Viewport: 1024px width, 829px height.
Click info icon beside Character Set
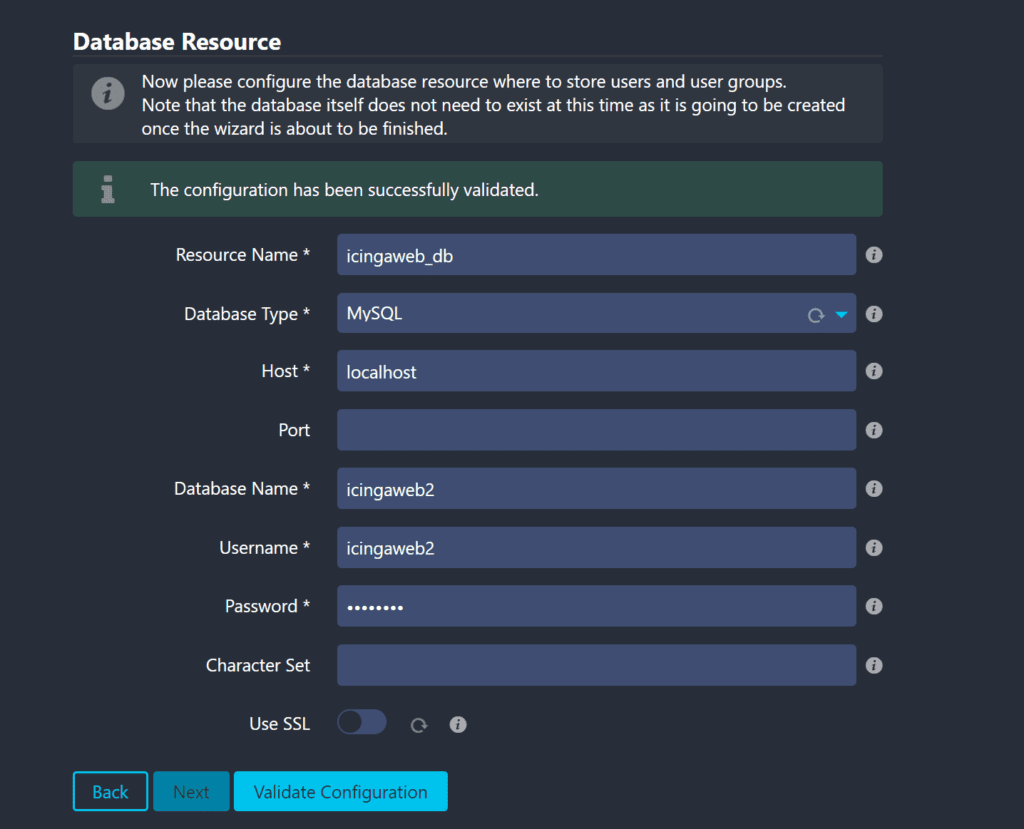[x=873, y=665]
